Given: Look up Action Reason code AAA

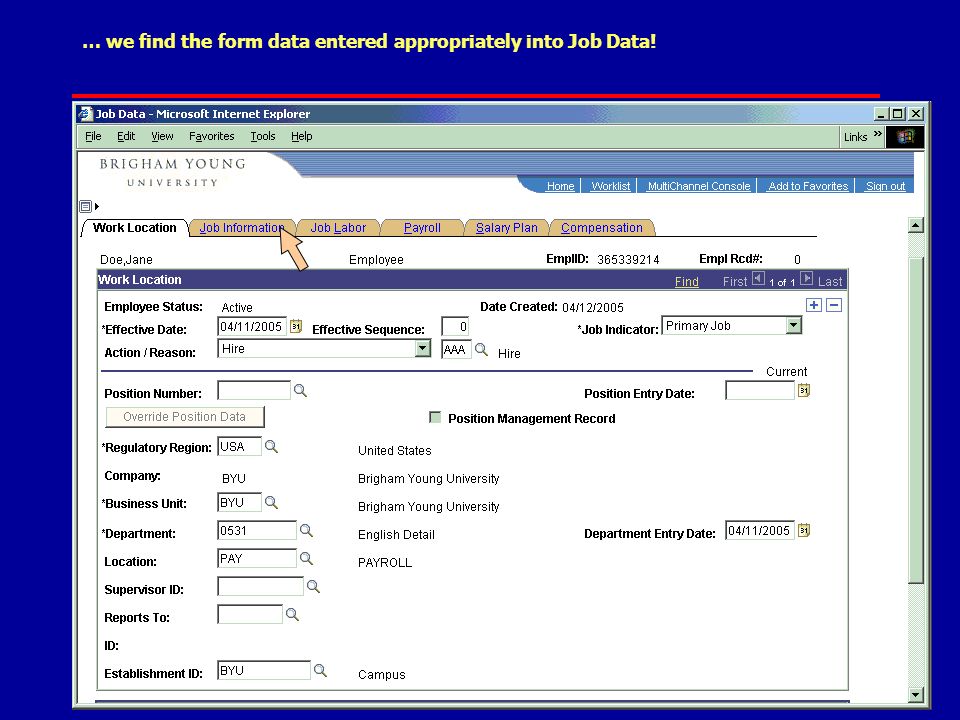Looking at the screenshot, I should (481, 350).
